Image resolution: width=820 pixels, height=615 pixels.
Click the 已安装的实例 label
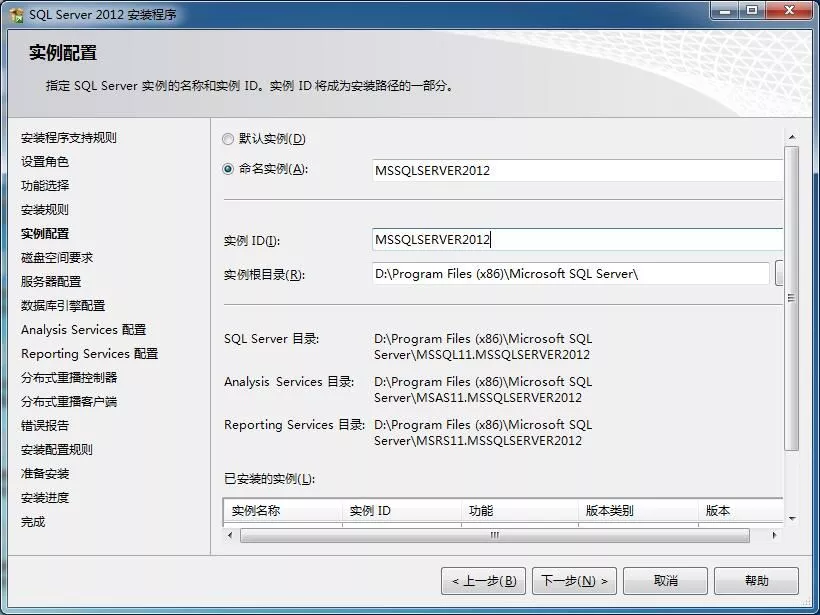(x=269, y=479)
